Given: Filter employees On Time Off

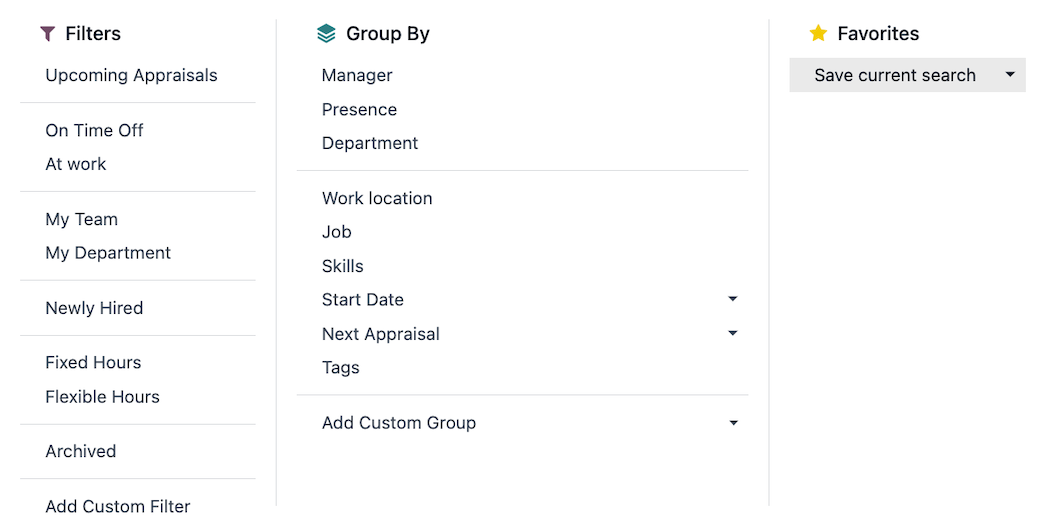Looking at the screenshot, I should point(94,131).
